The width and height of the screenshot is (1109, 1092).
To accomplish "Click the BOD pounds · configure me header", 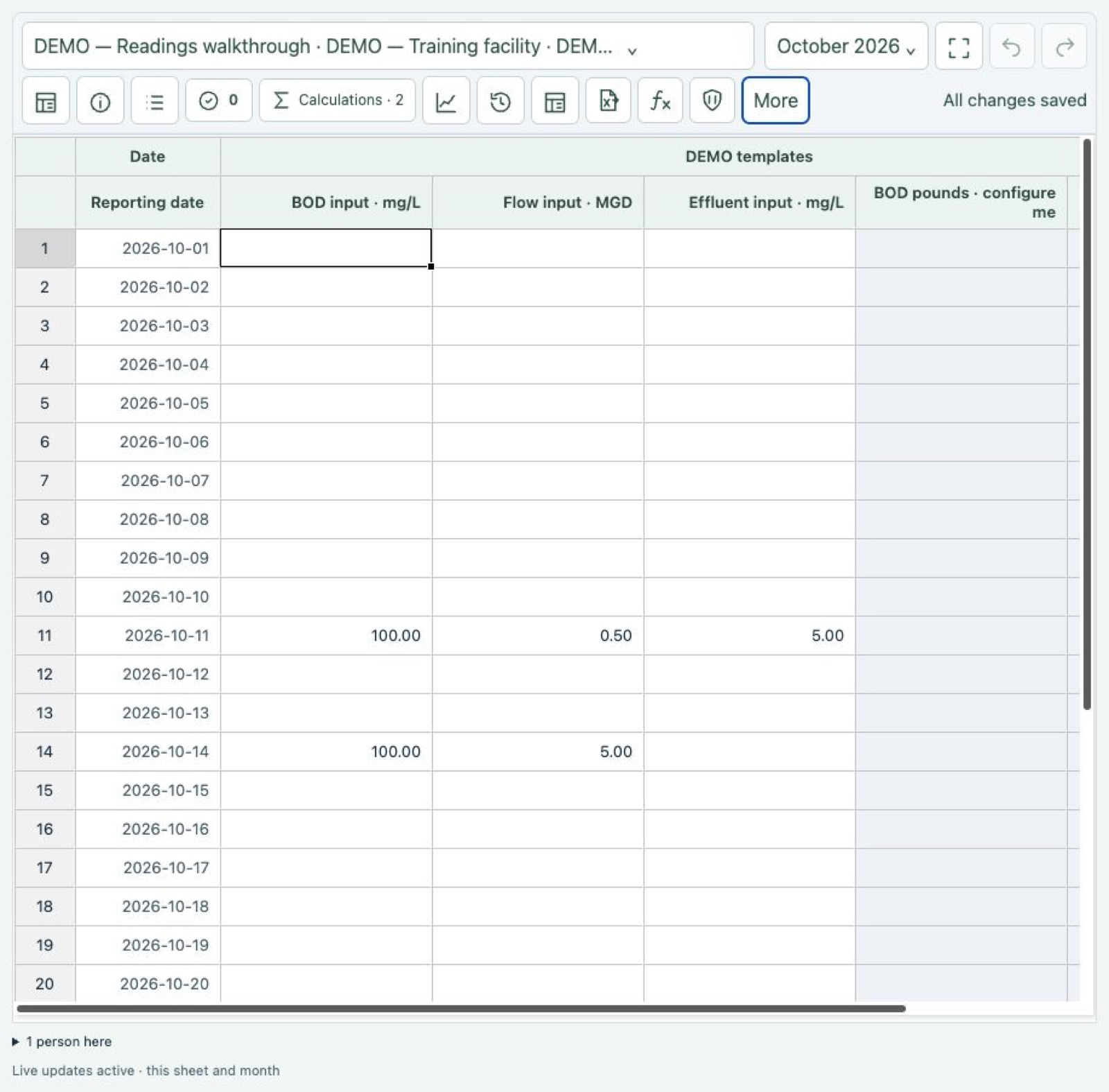I will coord(961,202).
